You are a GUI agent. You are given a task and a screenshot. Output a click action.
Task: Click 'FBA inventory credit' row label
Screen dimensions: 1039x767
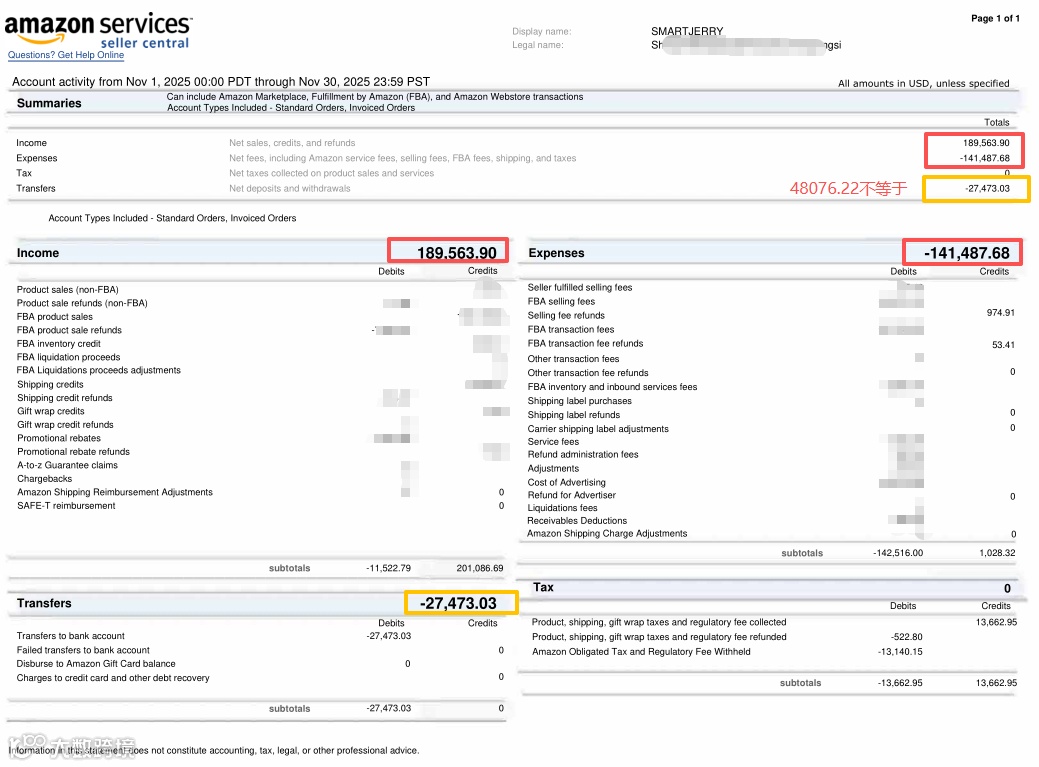[59, 344]
